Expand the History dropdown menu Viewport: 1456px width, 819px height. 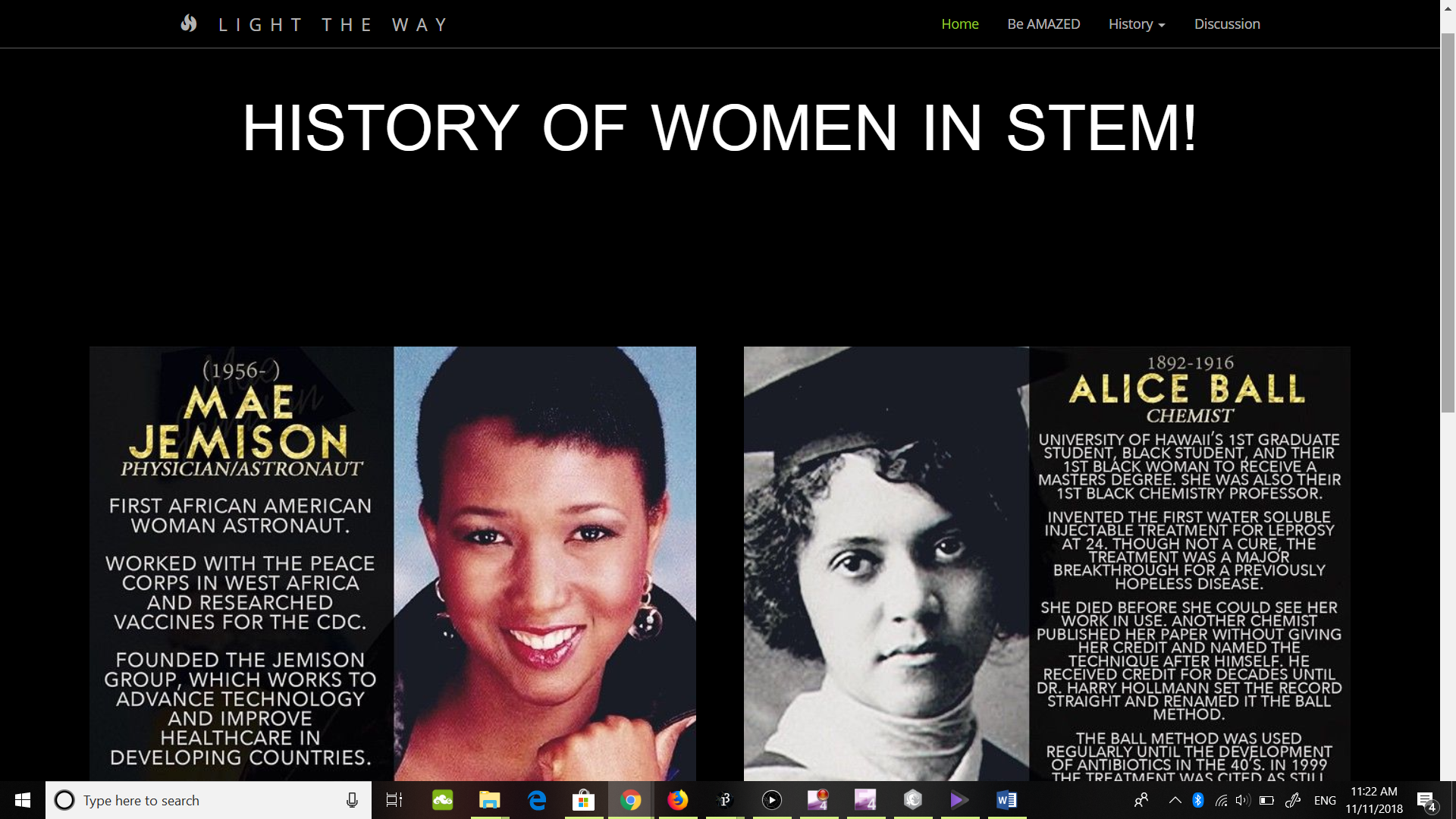pyautogui.click(x=1136, y=24)
